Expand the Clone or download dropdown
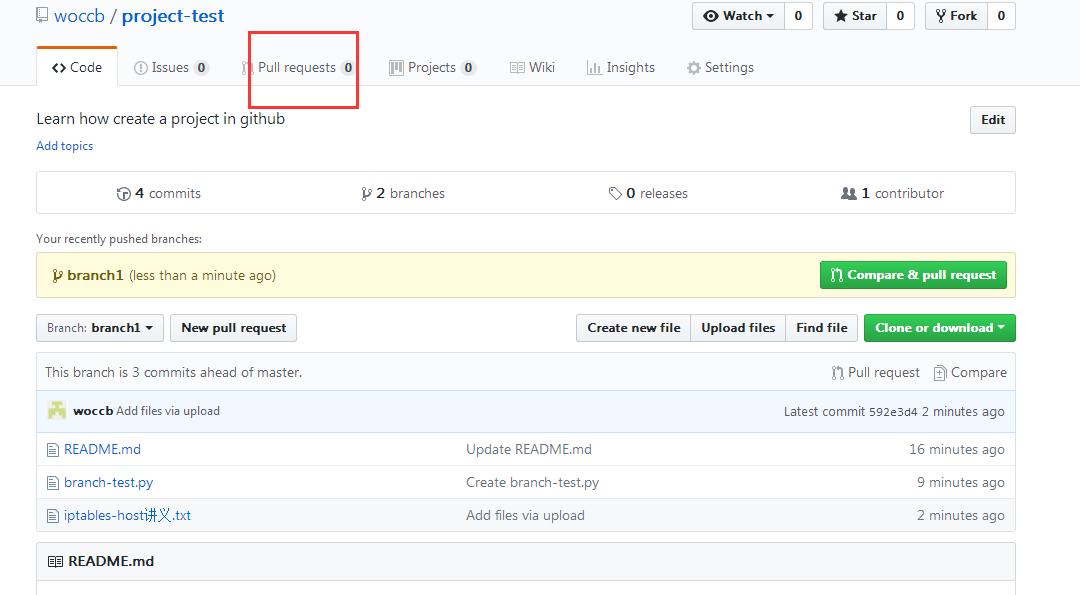This screenshot has width=1080, height=595. coord(939,328)
